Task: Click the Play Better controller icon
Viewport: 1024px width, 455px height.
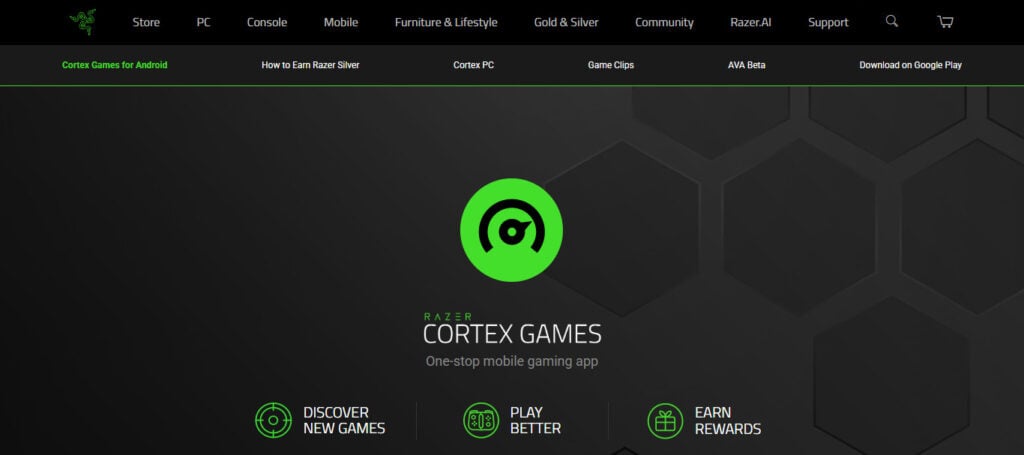Action: tap(481, 420)
